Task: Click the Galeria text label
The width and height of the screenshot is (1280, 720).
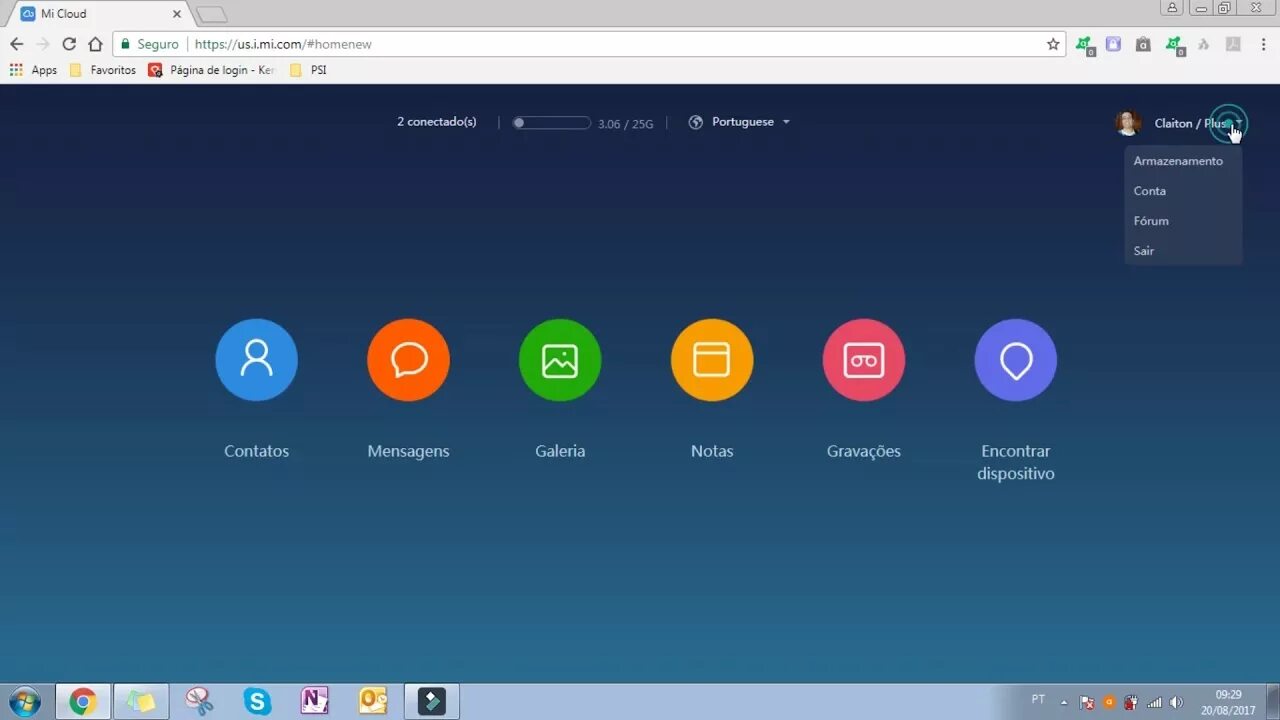Action: pyautogui.click(x=560, y=451)
